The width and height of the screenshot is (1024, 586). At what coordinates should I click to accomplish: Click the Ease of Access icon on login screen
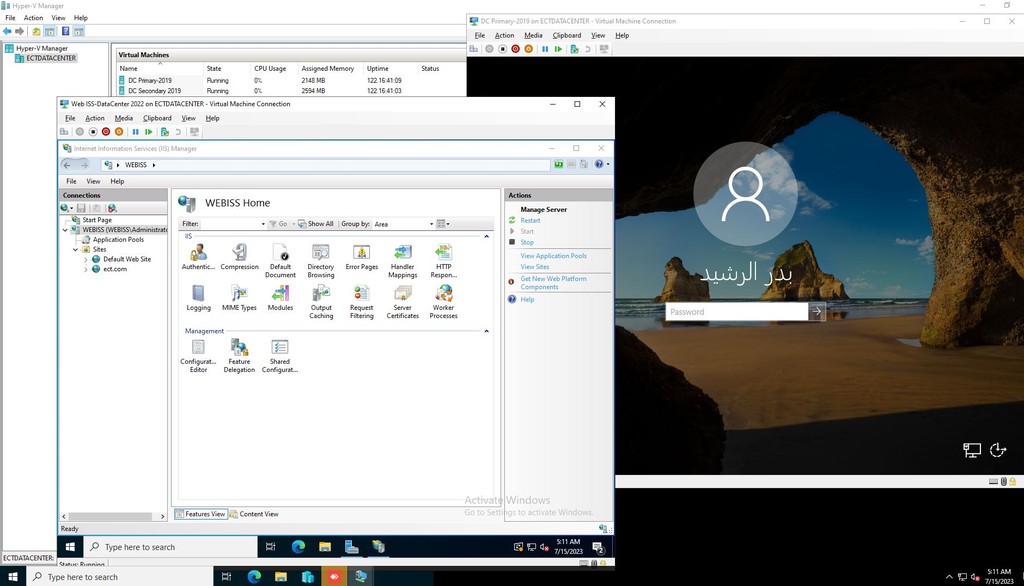[998, 449]
